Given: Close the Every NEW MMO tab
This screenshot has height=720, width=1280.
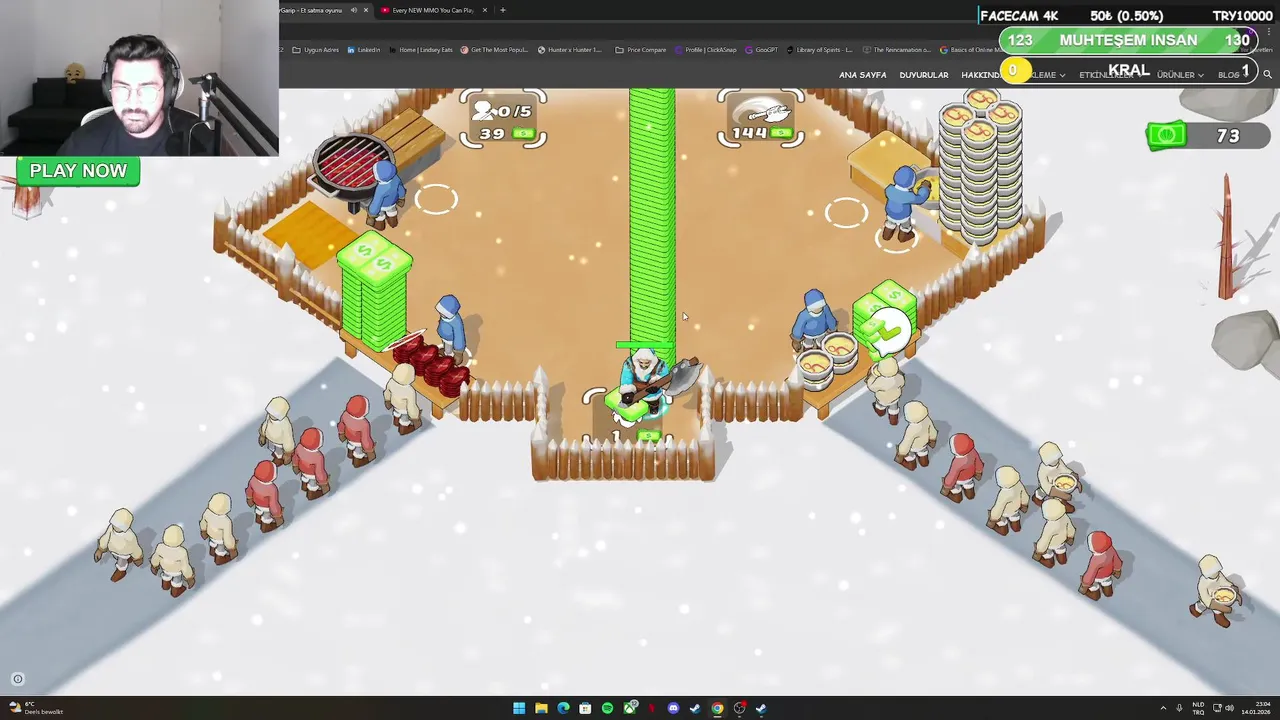Looking at the screenshot, I should [x=485, y=10].
